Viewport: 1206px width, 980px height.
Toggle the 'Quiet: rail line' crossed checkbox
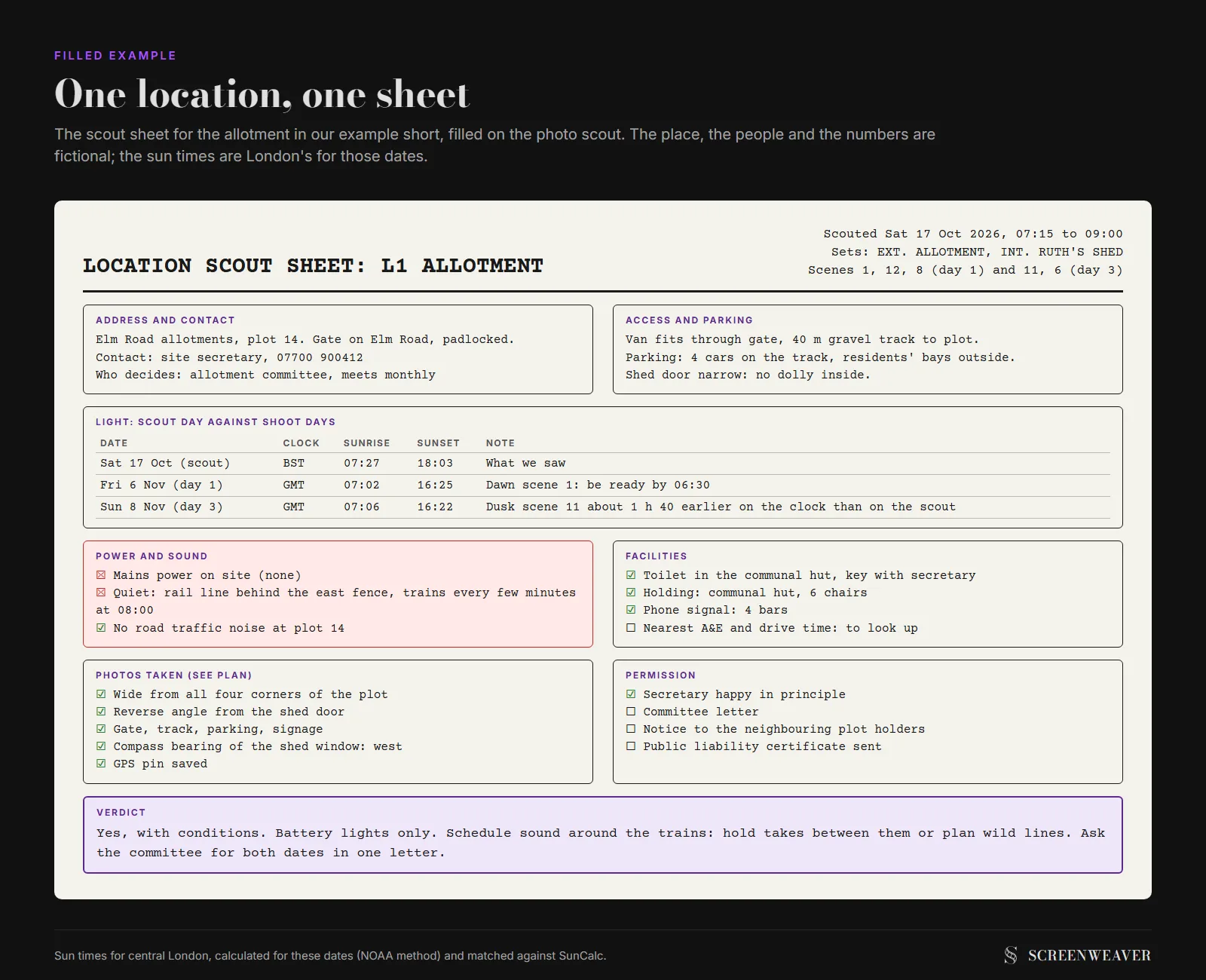point(101,593)
